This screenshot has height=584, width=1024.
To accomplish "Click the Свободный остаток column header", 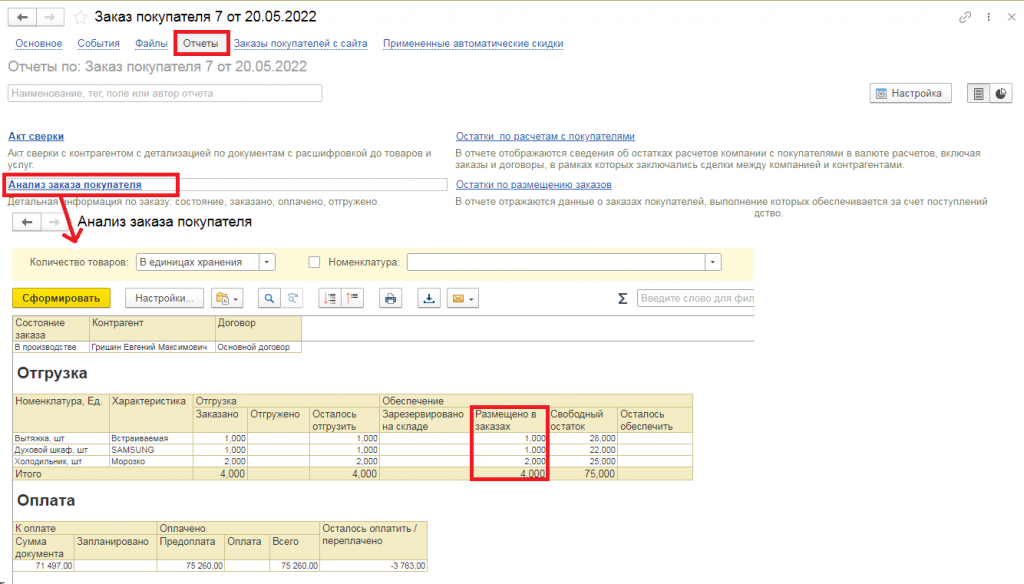I will coord(583,420).
